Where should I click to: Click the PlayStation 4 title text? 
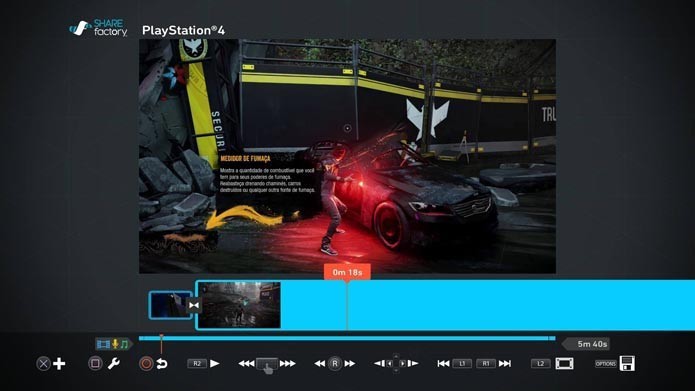pos(184,30)
